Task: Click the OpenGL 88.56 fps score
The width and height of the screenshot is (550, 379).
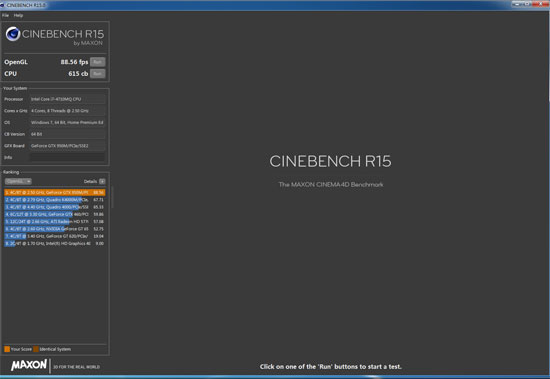Action: coord(74,62)
